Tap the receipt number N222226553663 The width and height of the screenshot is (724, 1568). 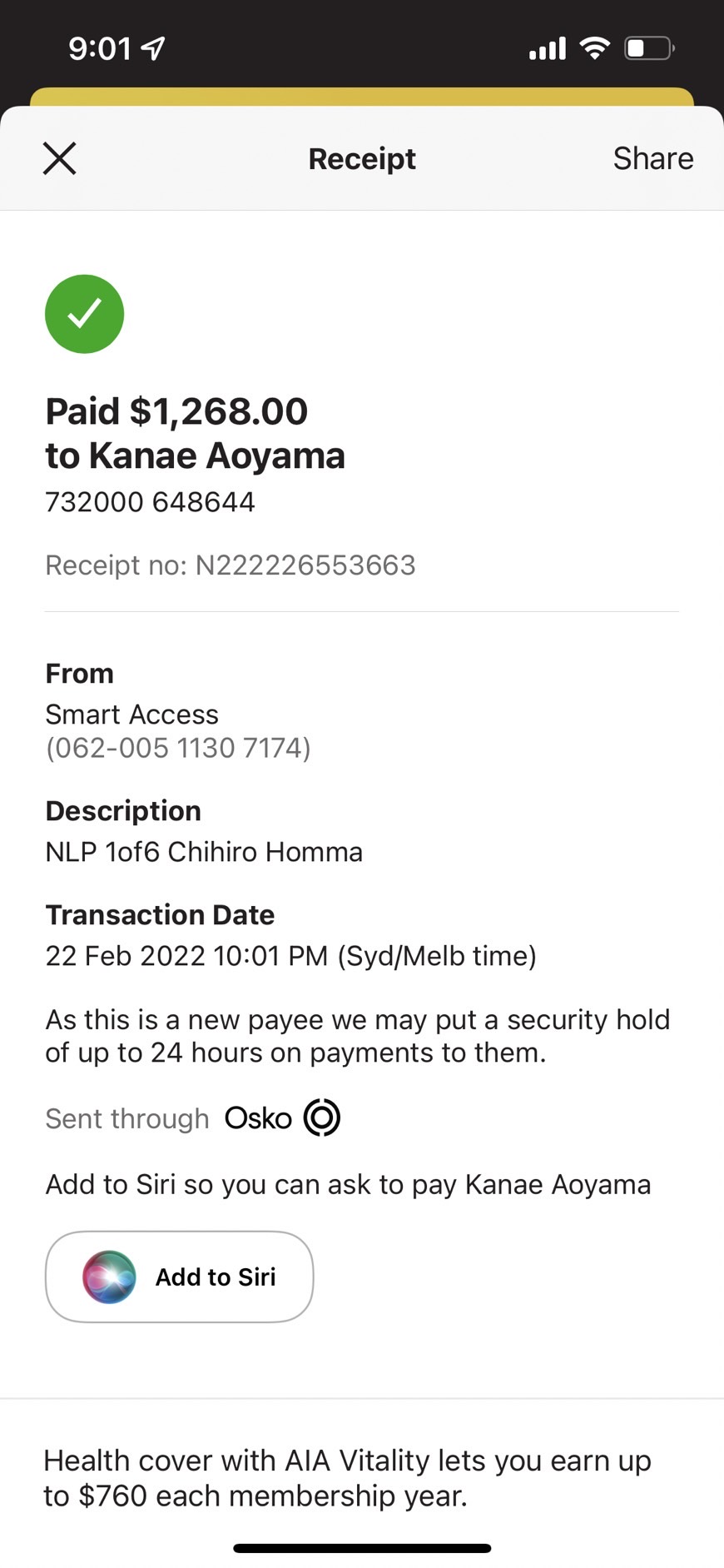(305, 565)
